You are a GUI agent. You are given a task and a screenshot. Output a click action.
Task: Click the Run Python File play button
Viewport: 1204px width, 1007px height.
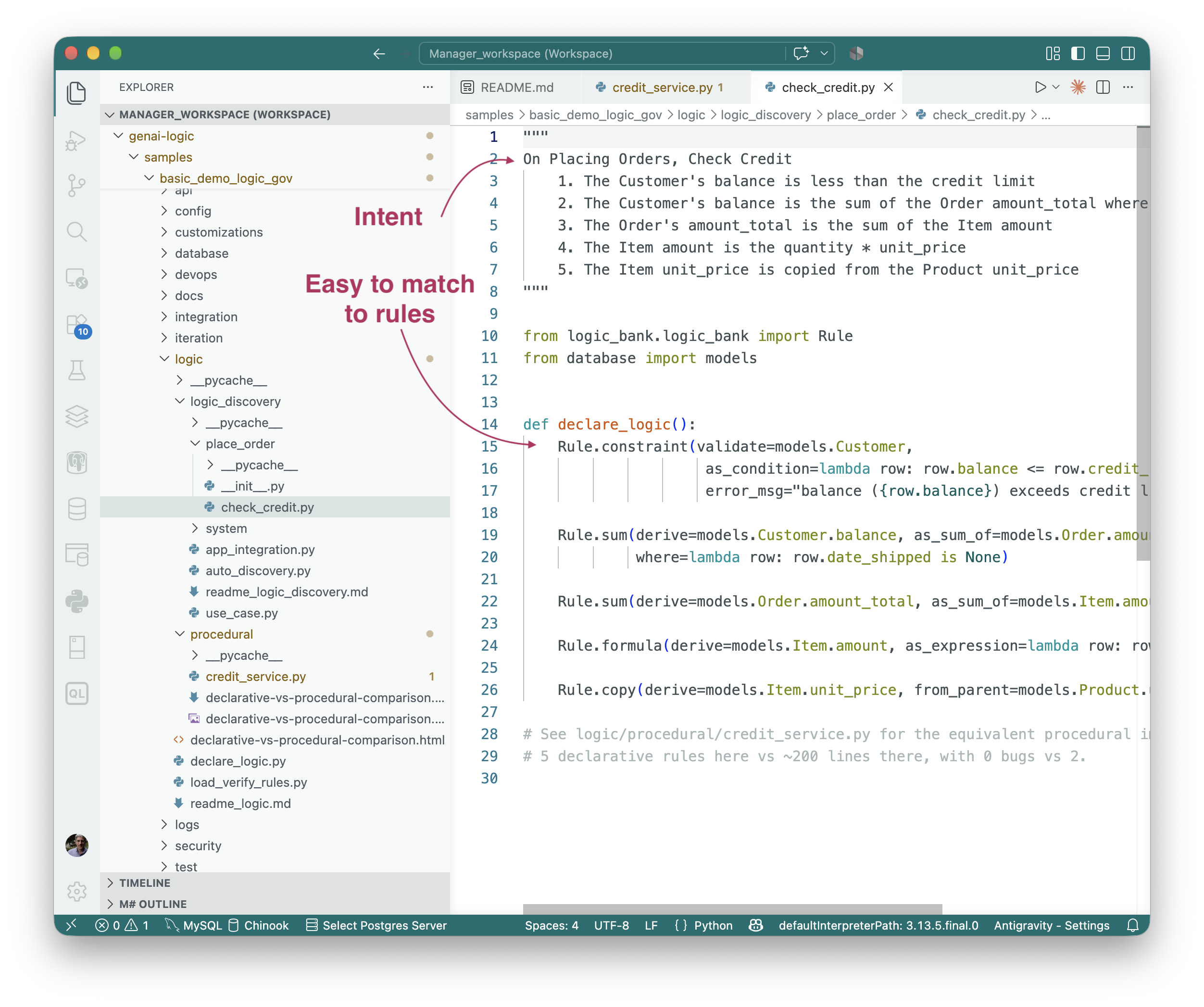coord(1040,87)
